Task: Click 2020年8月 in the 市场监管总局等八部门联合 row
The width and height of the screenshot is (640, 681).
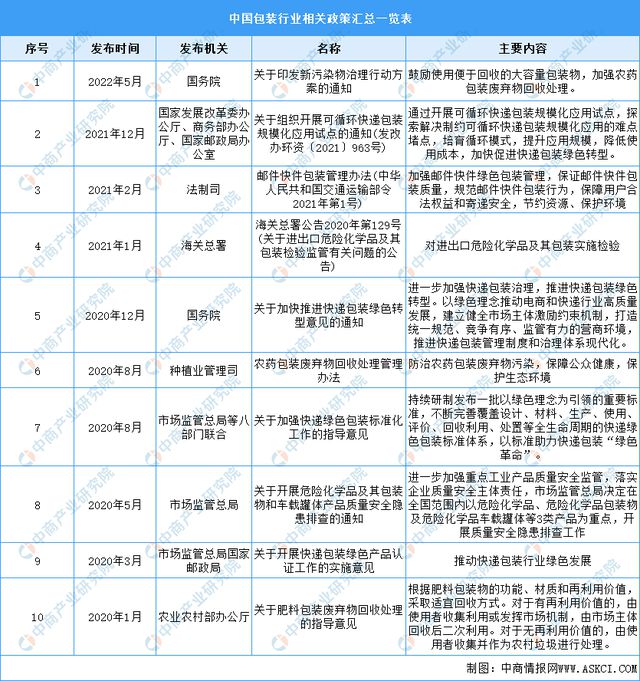Action: 115,428
